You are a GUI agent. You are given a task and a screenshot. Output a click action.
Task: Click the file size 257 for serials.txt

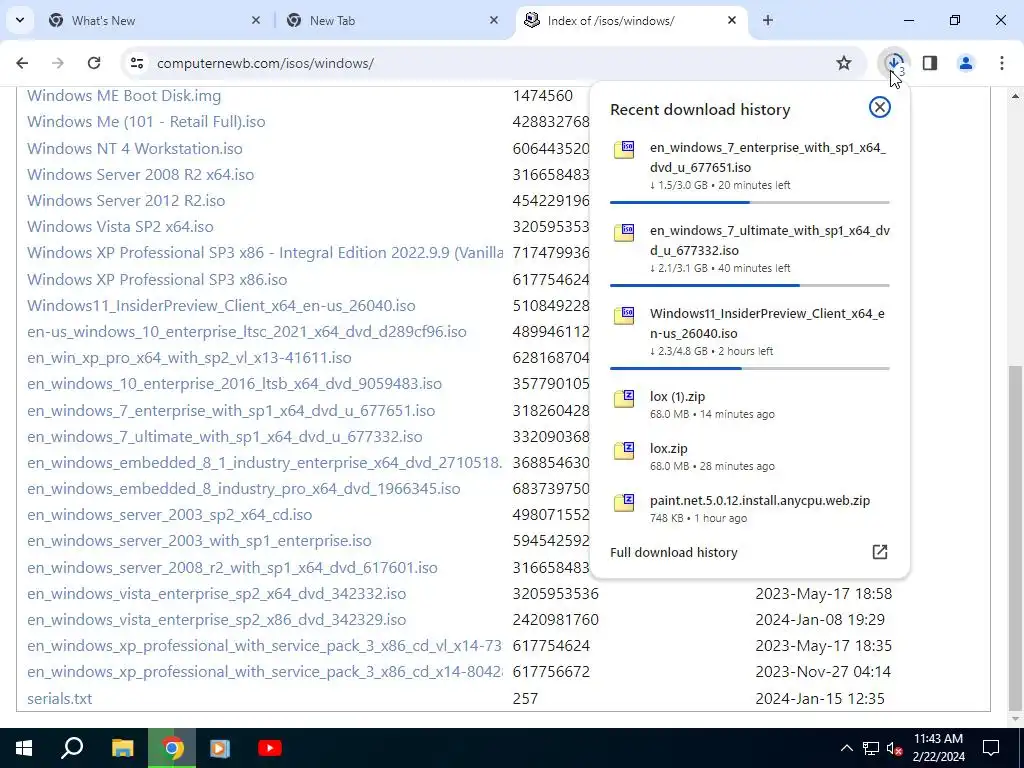coord(525,699)
